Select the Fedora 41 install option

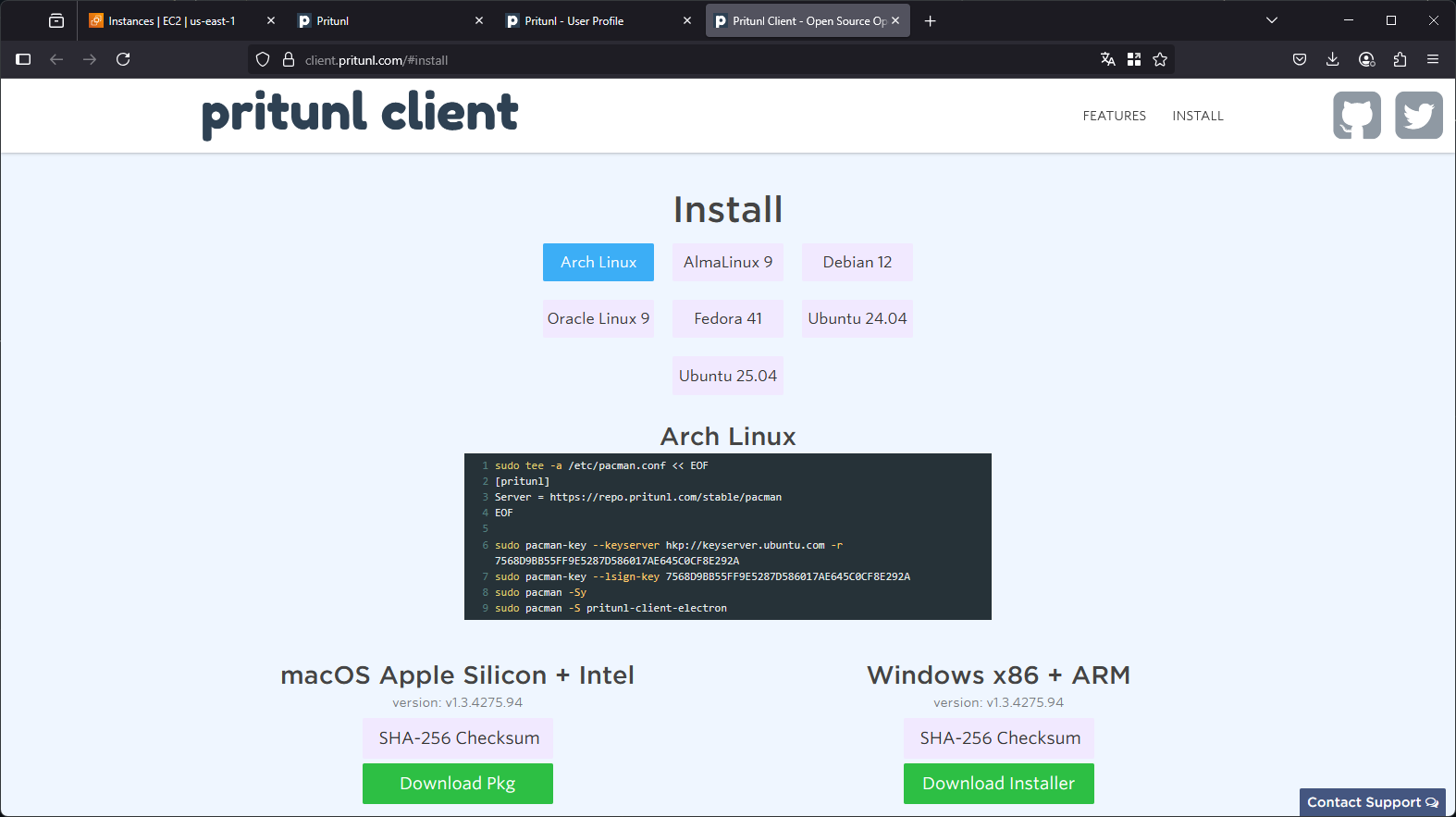pos(728,318)
